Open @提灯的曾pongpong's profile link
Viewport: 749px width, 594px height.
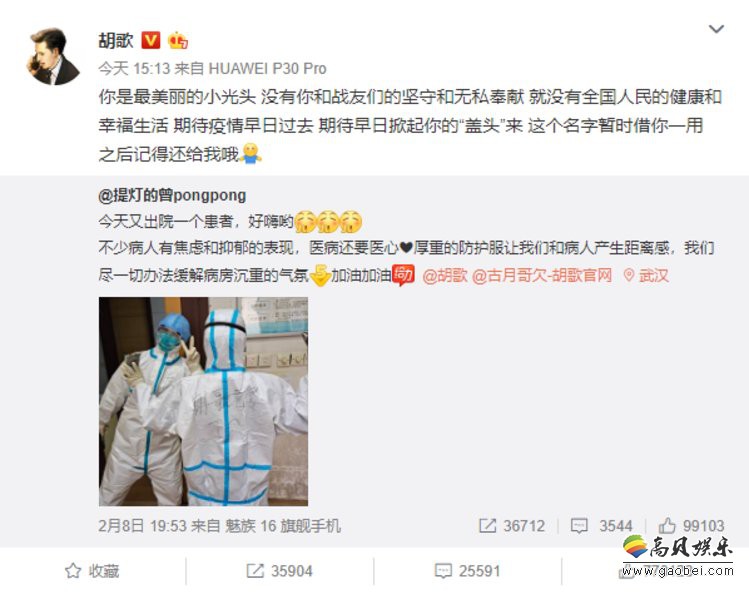[172, 196]
